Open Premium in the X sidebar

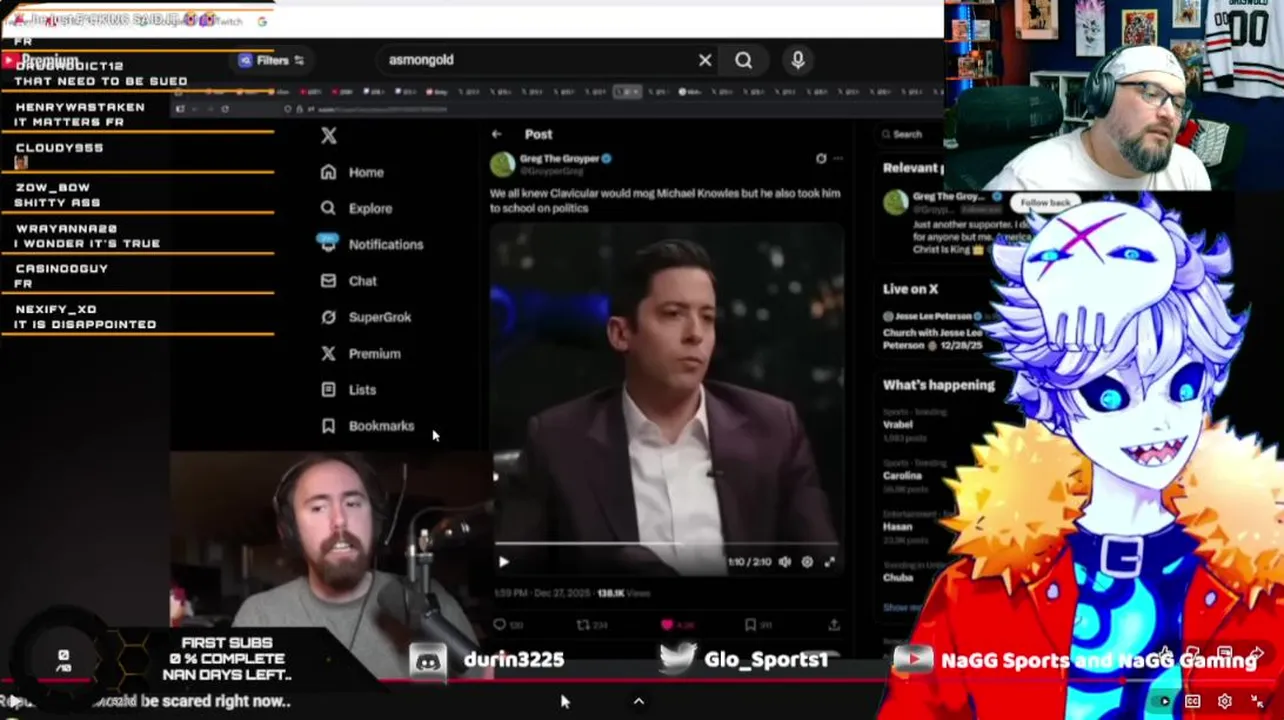pos(361,354)
